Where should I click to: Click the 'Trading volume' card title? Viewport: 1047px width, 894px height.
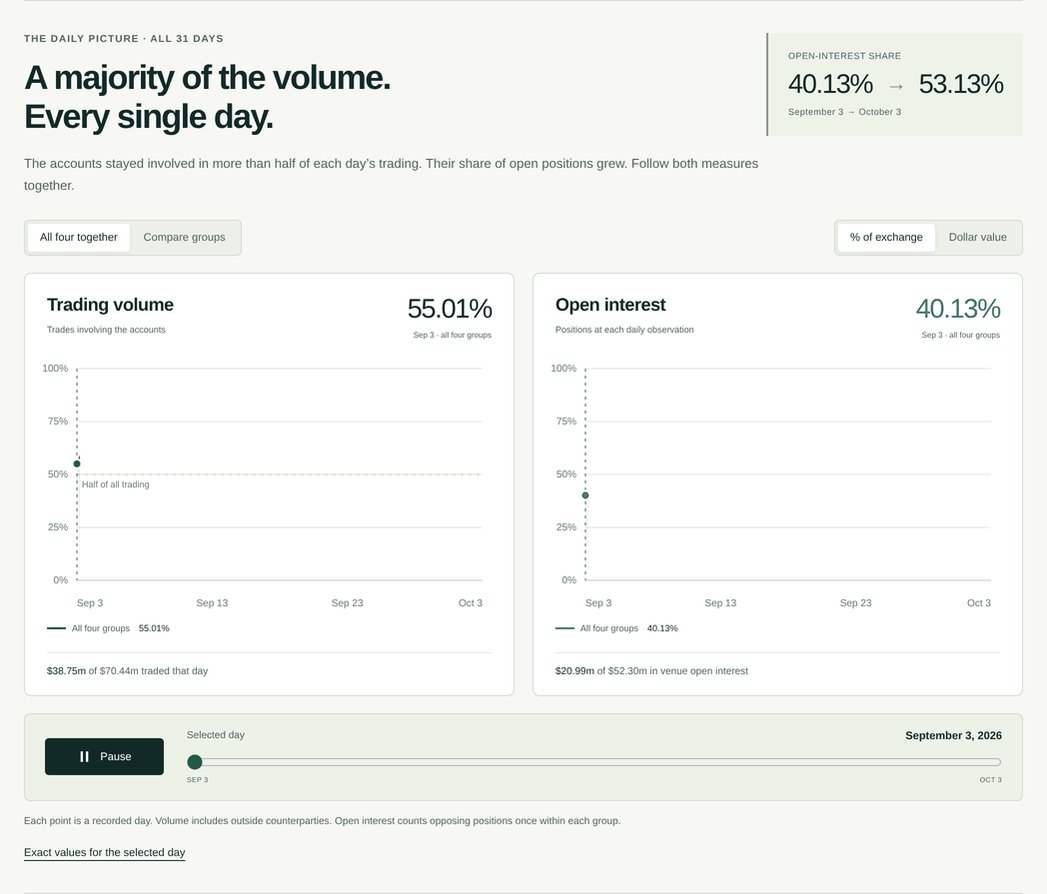(110, 304)
